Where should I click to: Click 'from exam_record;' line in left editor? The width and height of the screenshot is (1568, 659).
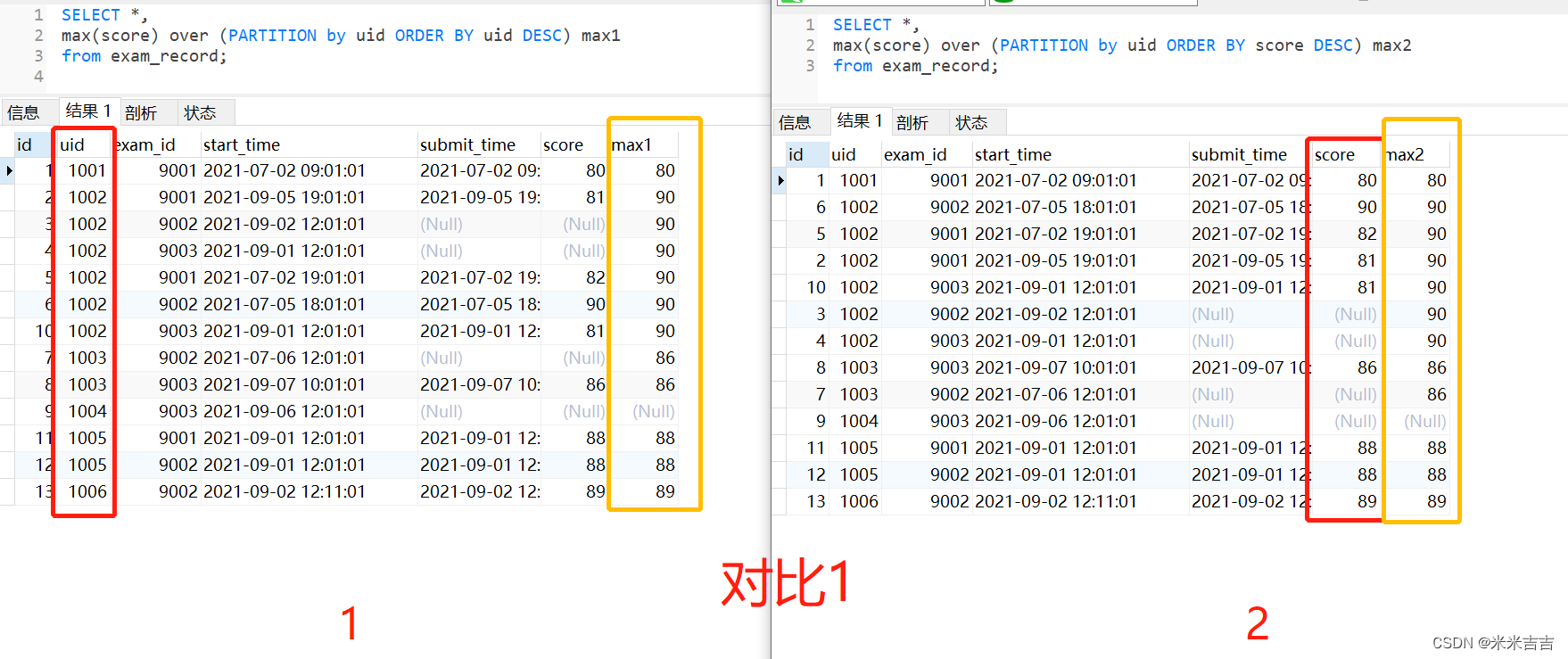(144, 56)
